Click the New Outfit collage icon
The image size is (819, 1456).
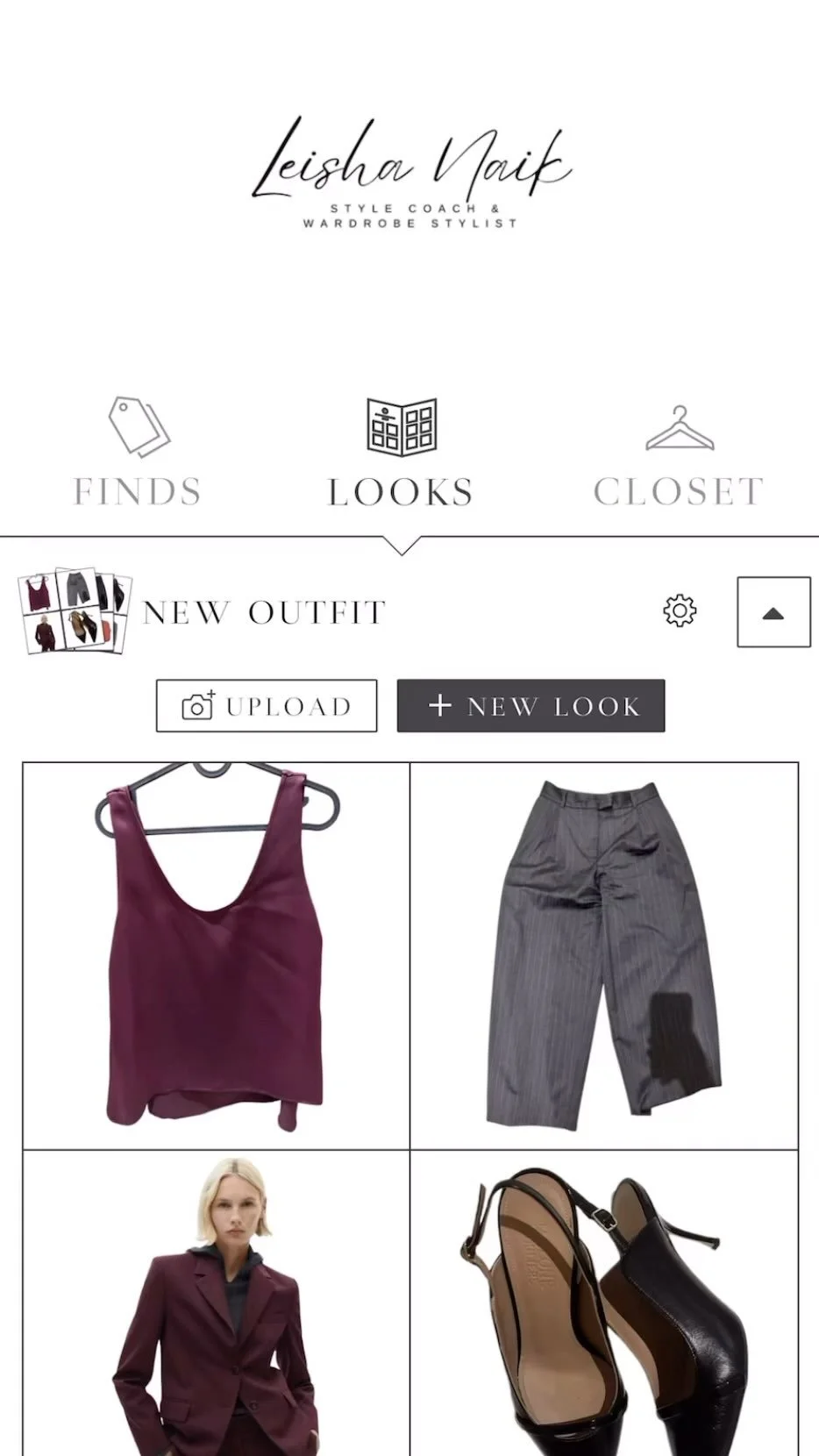[x=75, y=611]
